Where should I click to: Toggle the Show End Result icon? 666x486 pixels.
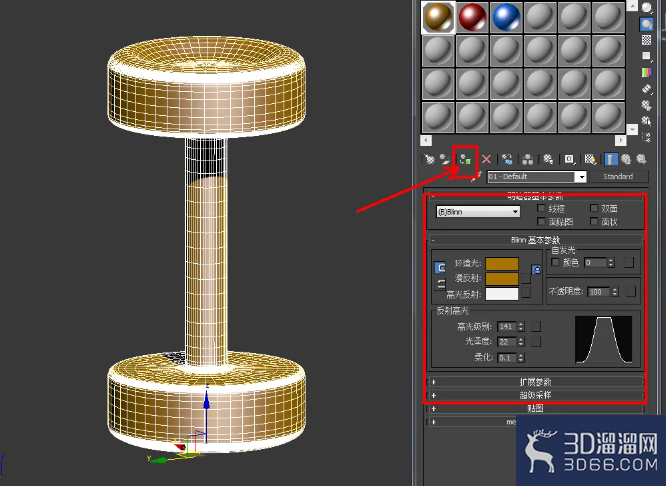coord(611,159)
